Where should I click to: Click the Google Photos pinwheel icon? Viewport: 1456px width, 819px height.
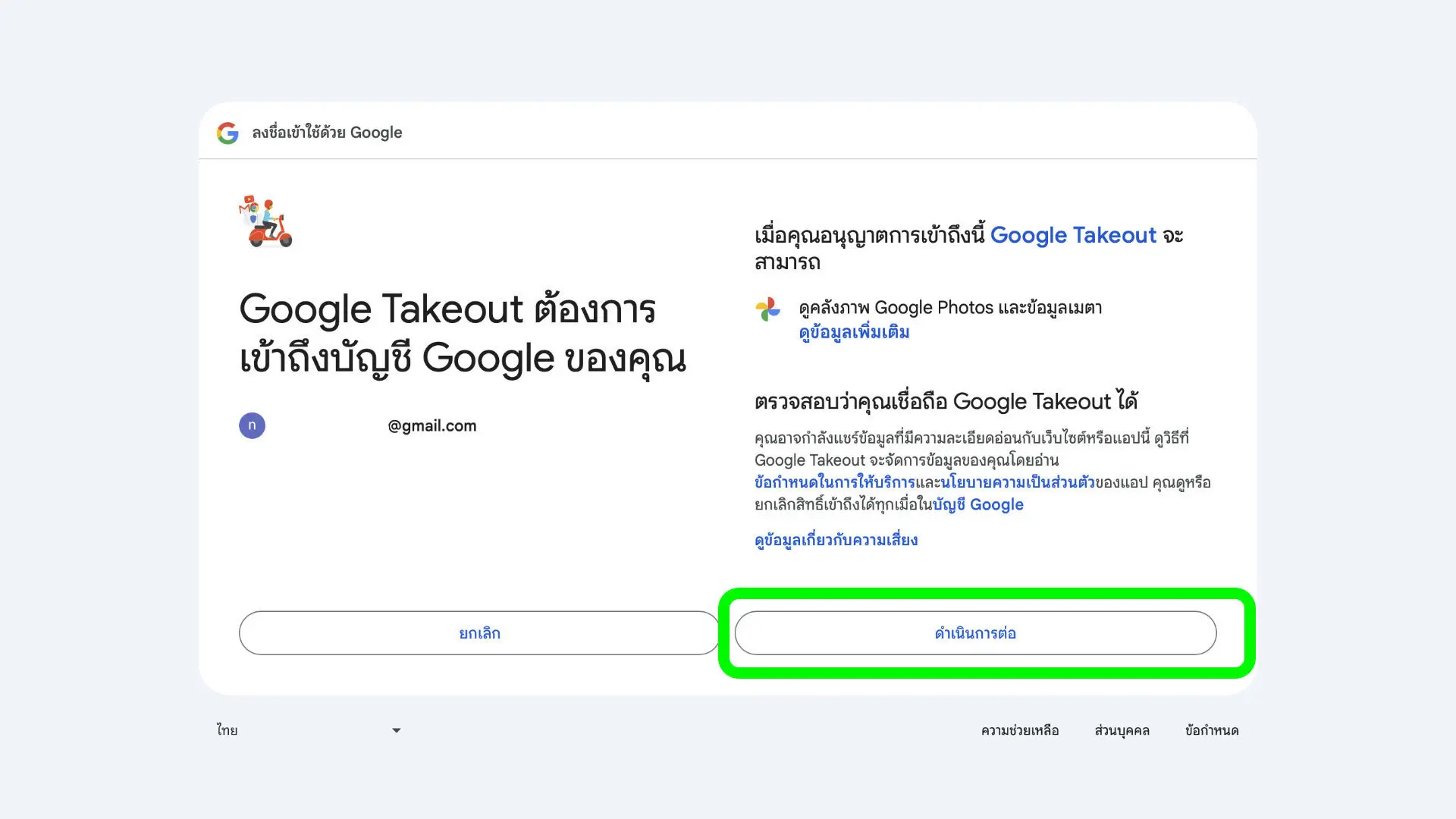(767, 309)
